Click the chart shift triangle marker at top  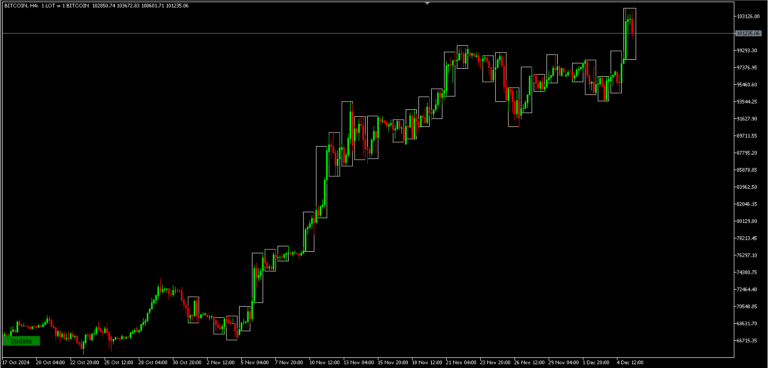(427, 3)
